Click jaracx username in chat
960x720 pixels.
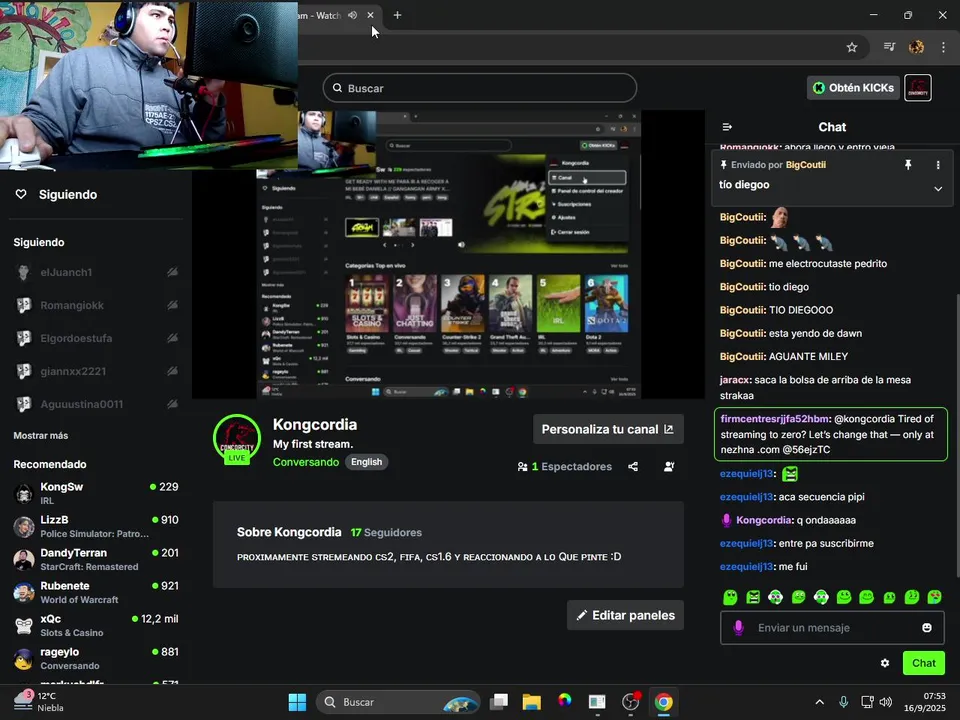[735, 380]
